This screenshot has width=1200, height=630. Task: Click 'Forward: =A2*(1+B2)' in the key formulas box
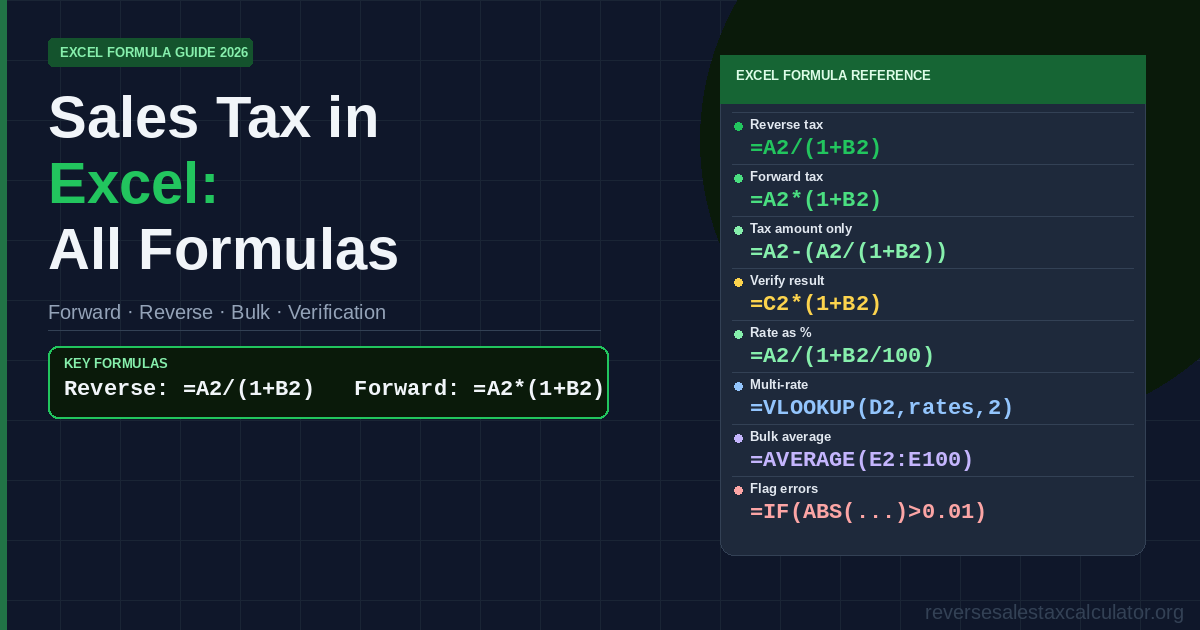click(x=479, y=388)
